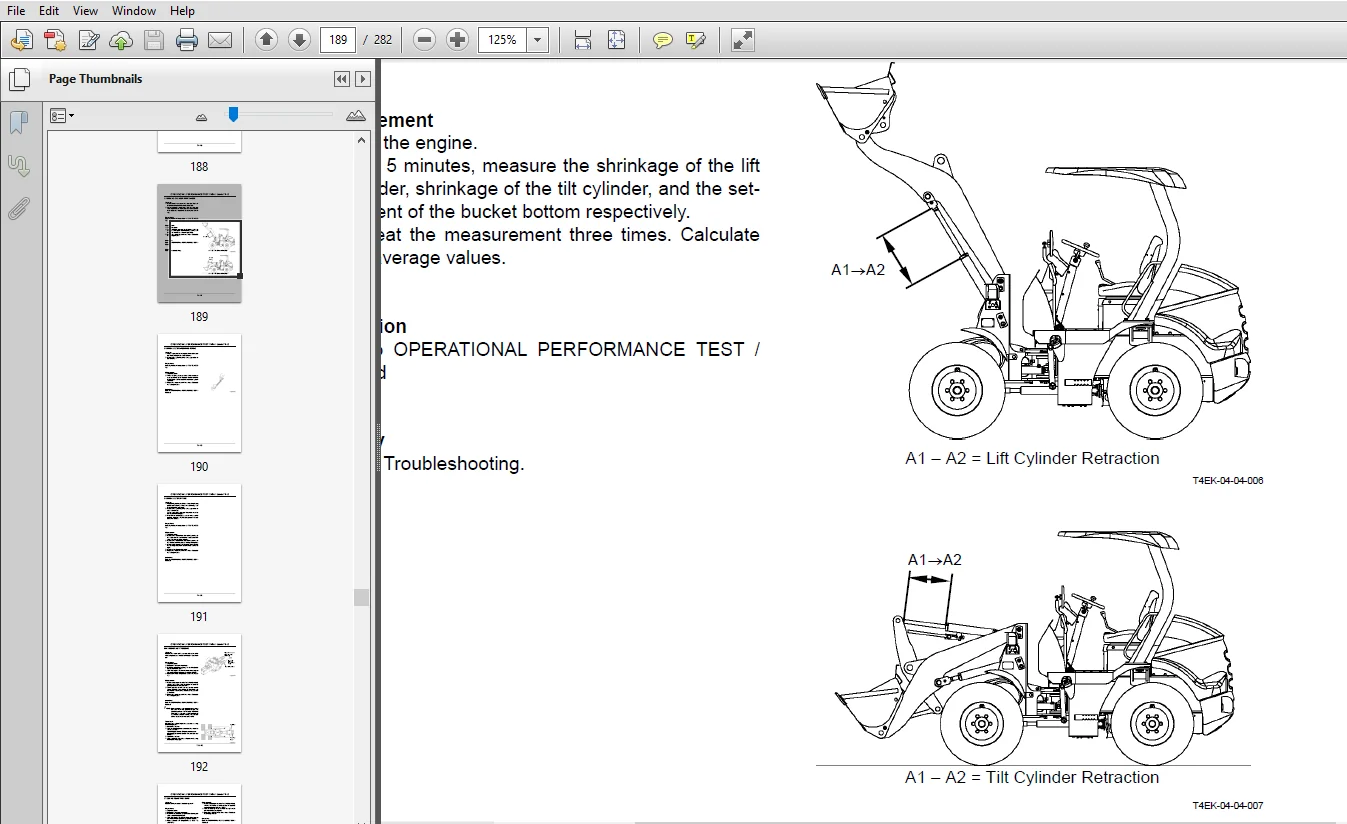Print the document using the printer icon
The width and height of the screenshot is (1347, 824).
coord(187,40)
